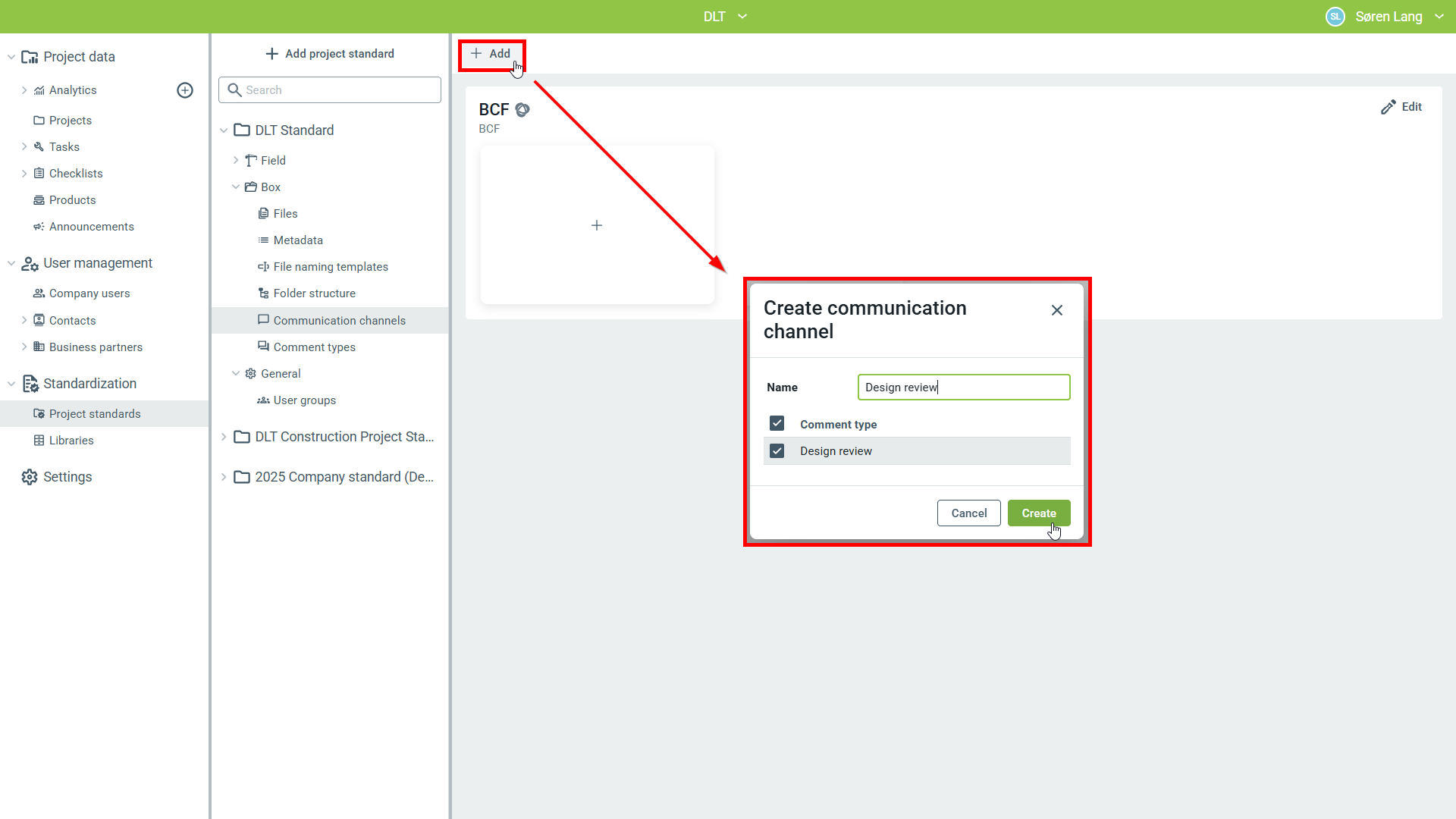Expand the DLT Construction Project Standard folder

tap(224, 437)
